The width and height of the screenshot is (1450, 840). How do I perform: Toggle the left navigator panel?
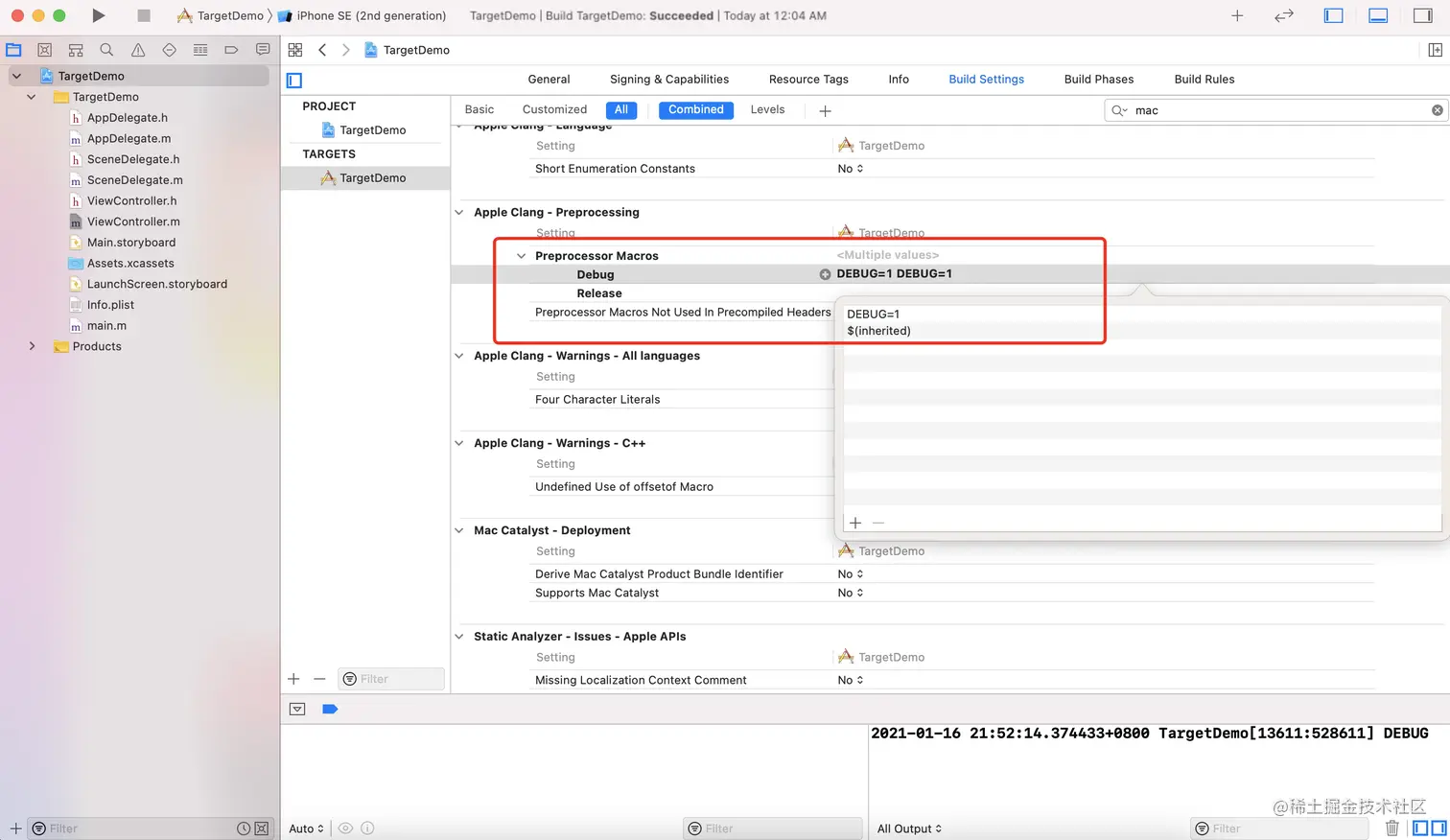click(x=1333, y=15)
